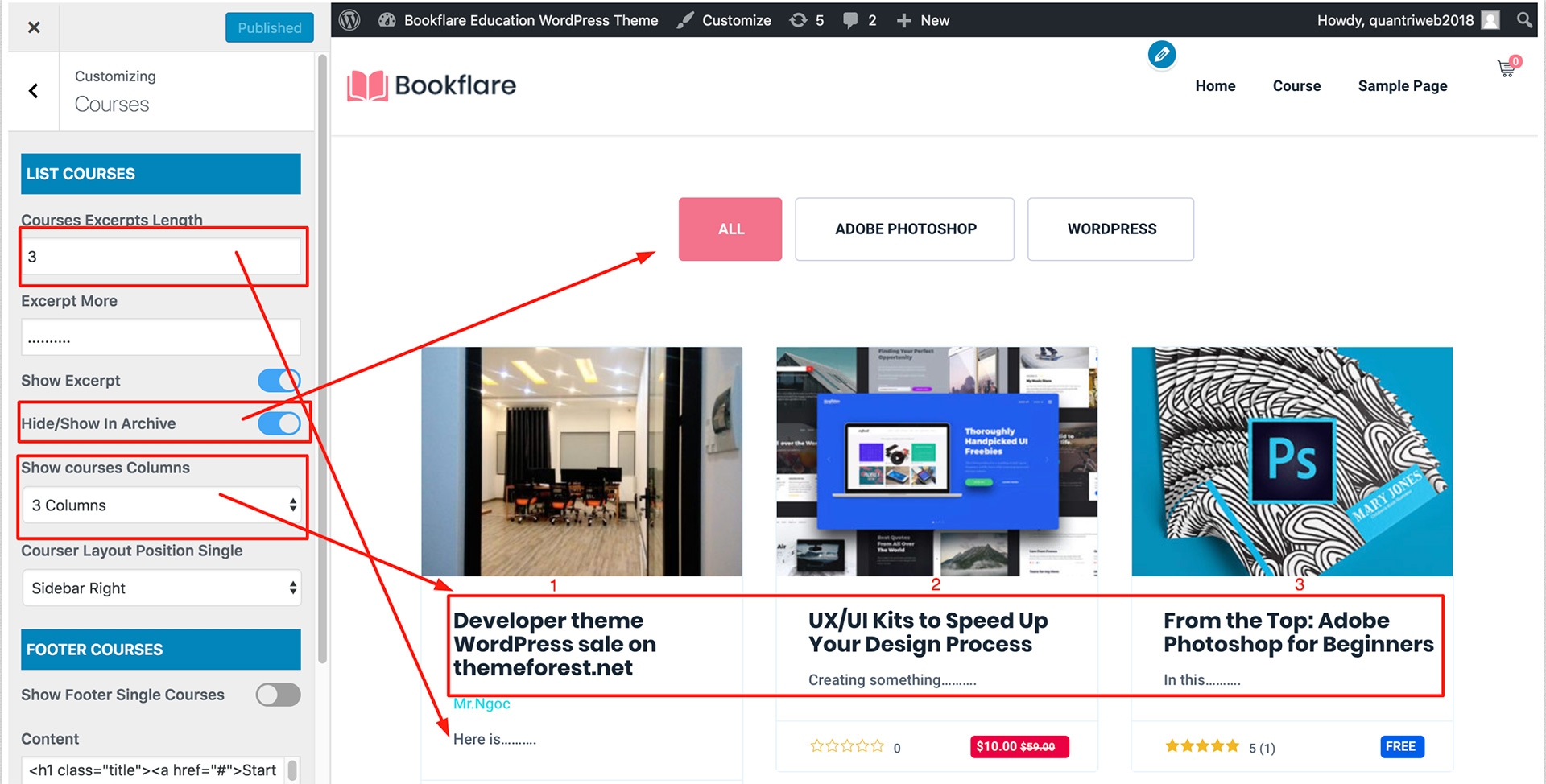Click the user avatar in admin bar
This screenshot has height=784, width=1546.
(1490, 20)
